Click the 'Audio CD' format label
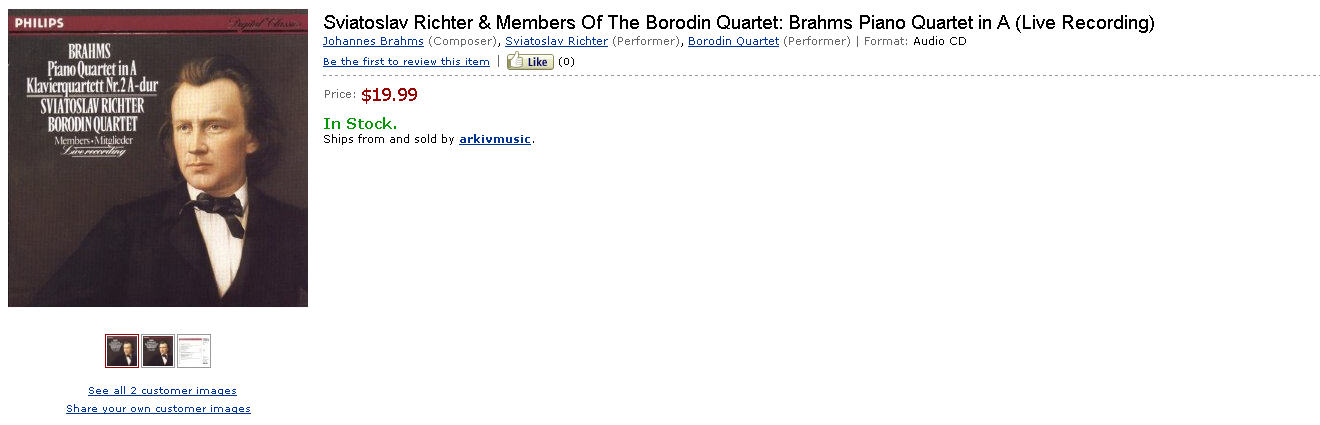The width and height of the screenshot is (1320, 425). tap(940, 41)
